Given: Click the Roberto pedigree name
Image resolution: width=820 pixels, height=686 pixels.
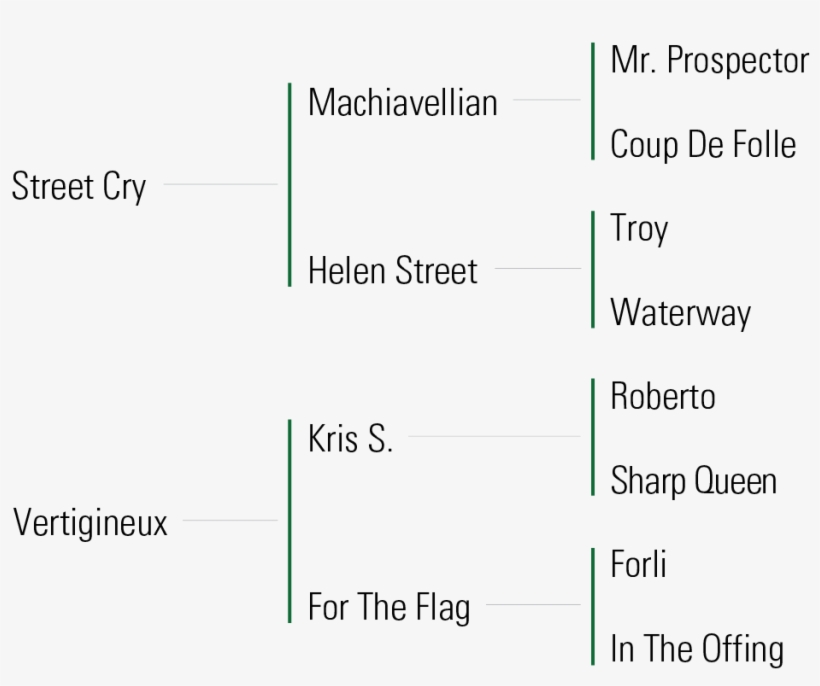Looking at the screenshot, I should click(x=662, y=397).
